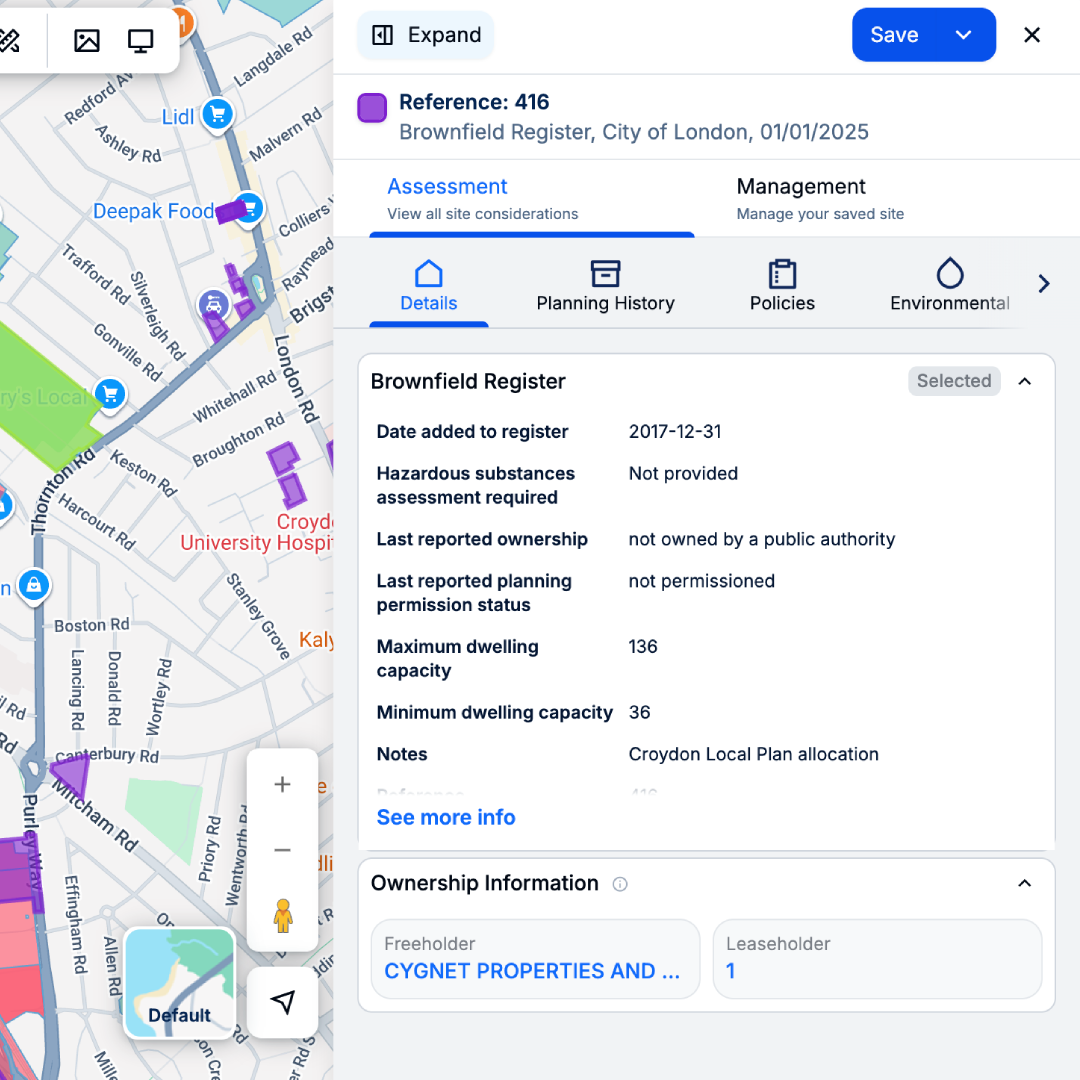This screenshot has height=1080, width=1080.
Task: Click the Lidl shopping cart marker
Action: (218, 114)
